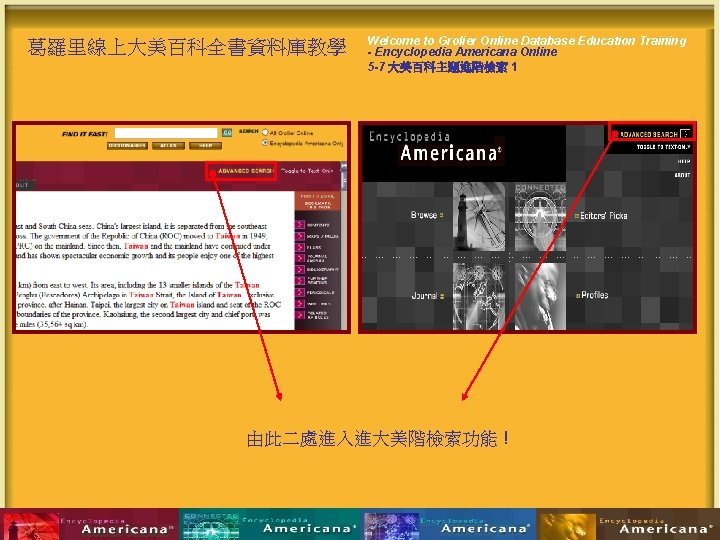
Task: Click the Encyclopedia Americana home page logo
Action: [x=435, y=147]
